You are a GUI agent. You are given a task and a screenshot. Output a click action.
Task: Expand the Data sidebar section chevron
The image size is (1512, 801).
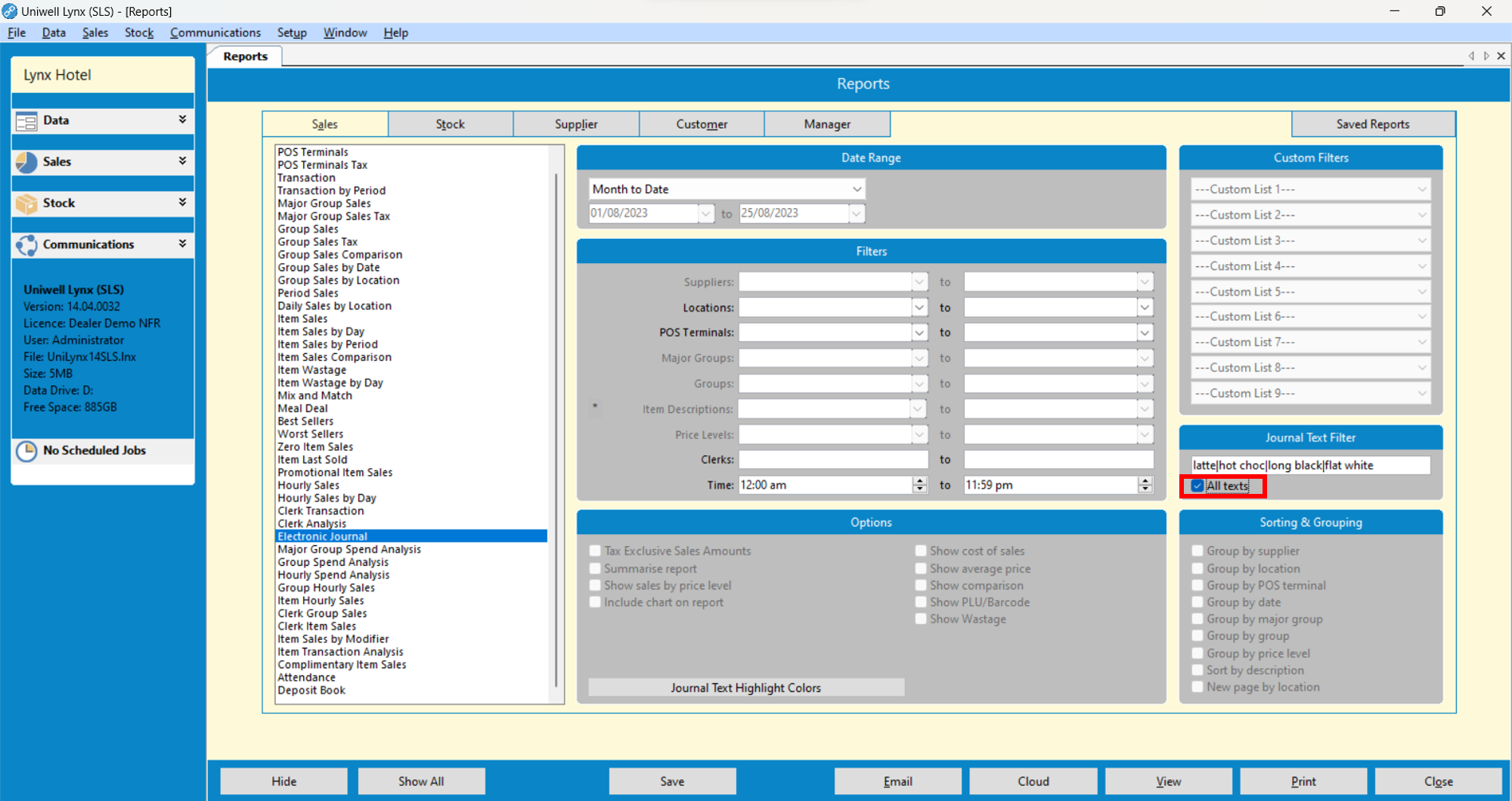182,120
